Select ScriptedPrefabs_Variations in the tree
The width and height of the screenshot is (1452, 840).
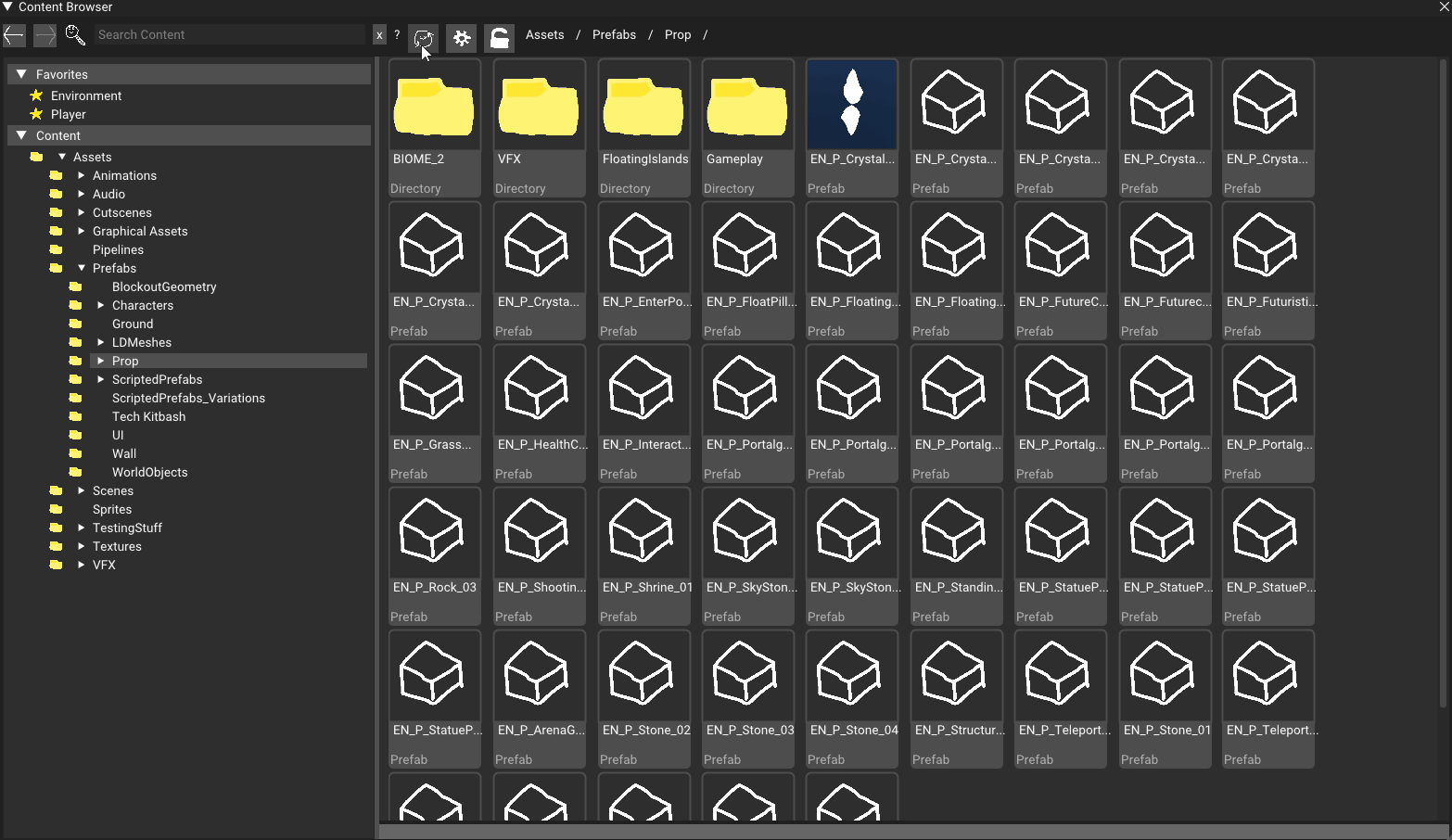(188, 398)
